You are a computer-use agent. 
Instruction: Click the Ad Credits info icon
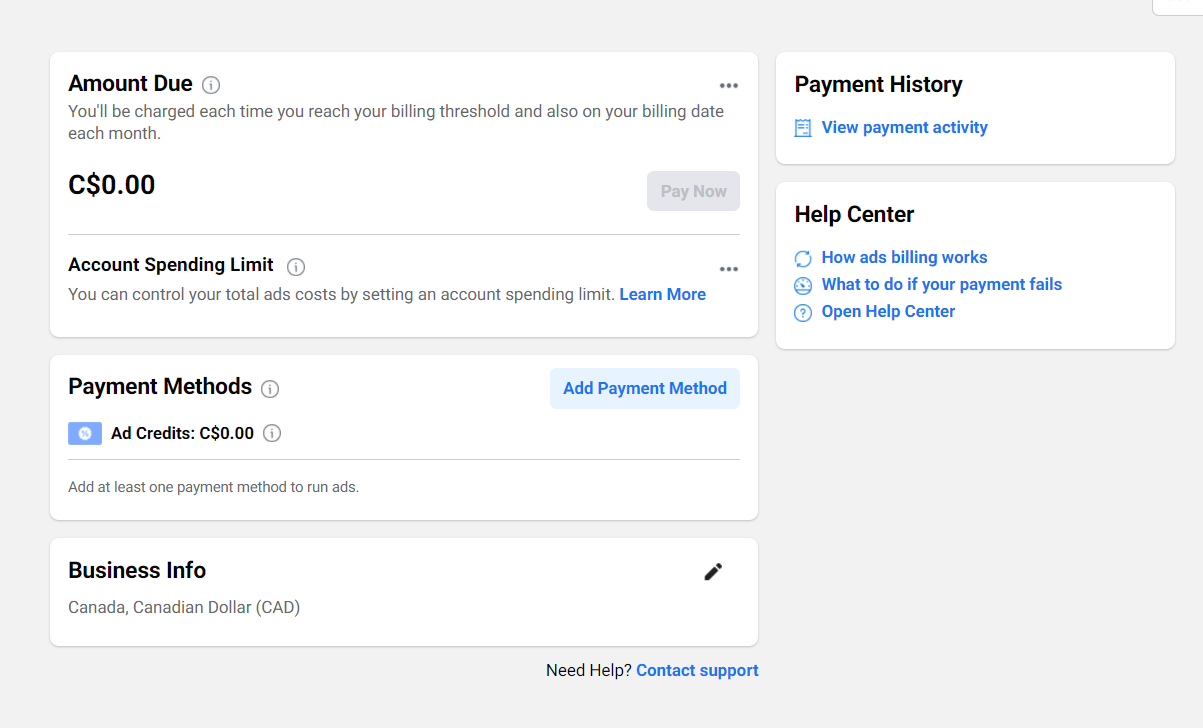[272, 433]
